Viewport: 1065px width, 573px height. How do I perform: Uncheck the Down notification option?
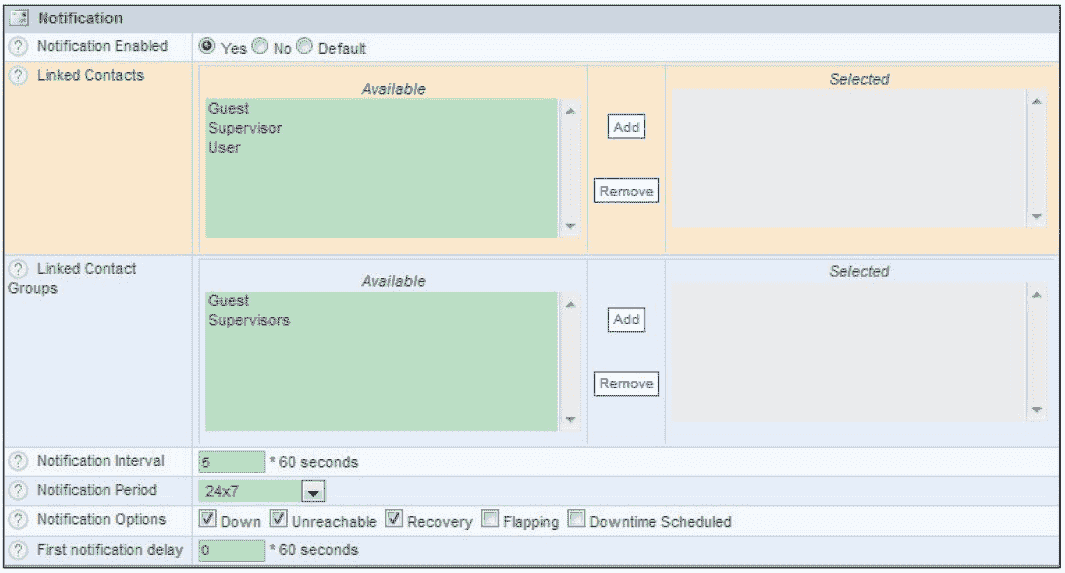(x=207, y=520)
